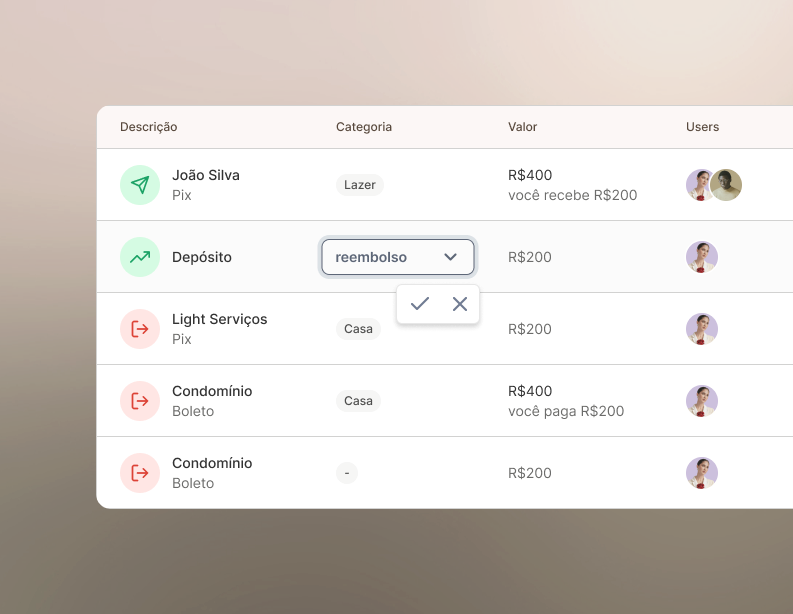Click the user avatar on the Depósito row

[702, 257]
